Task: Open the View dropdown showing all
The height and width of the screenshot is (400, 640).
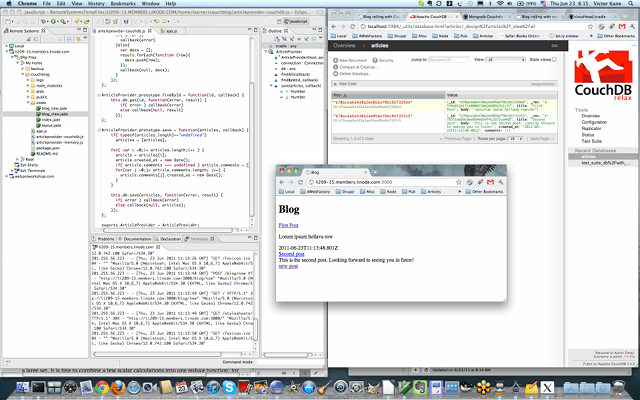Action: coord(505,60)
